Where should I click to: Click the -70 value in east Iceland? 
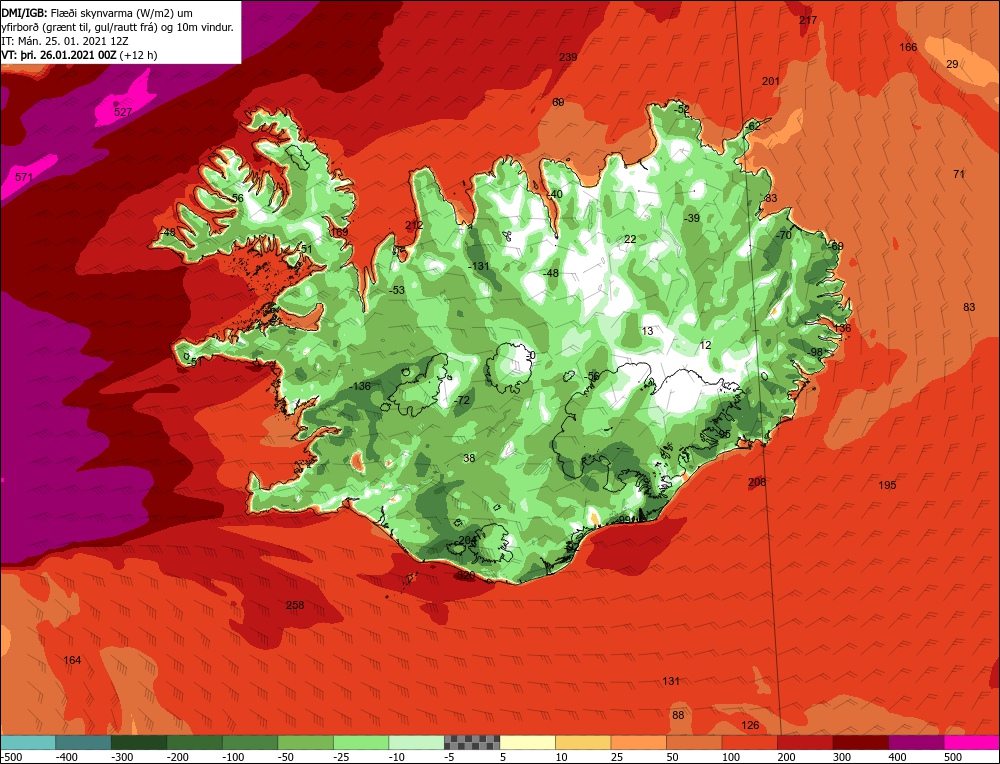point(784,235)
